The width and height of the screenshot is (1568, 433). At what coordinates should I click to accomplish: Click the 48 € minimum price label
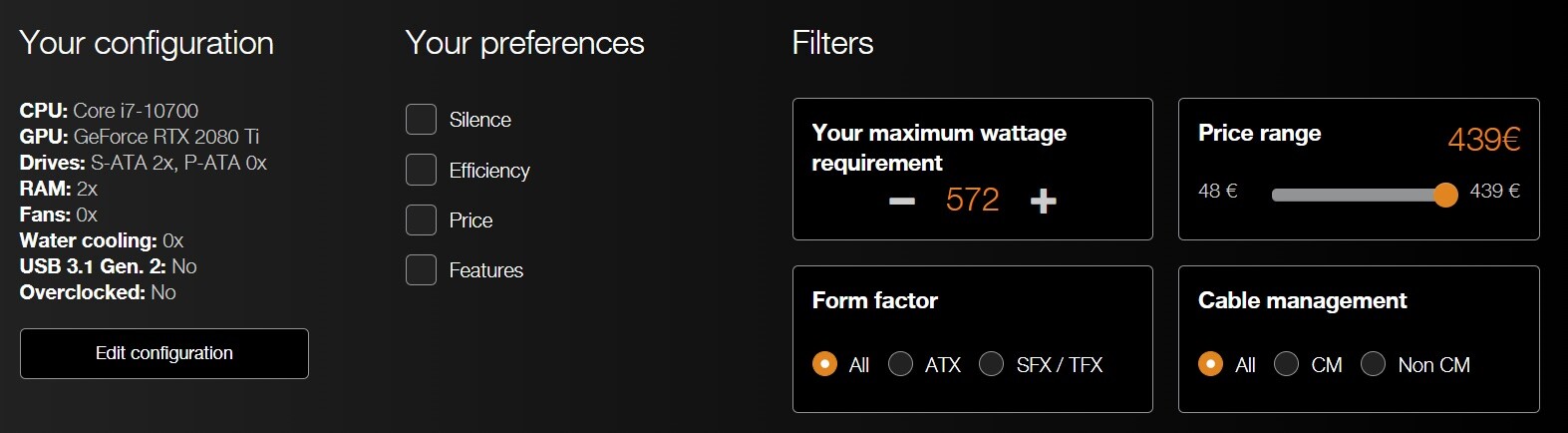tap(1217, 191)
